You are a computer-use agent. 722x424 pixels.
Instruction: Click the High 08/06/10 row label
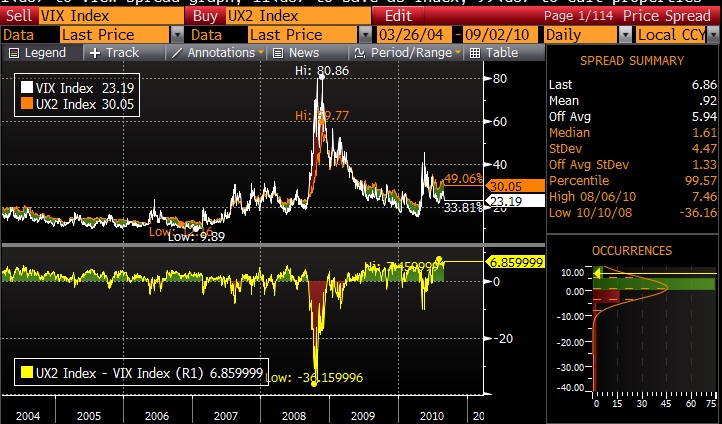click(x=592, y=197)
